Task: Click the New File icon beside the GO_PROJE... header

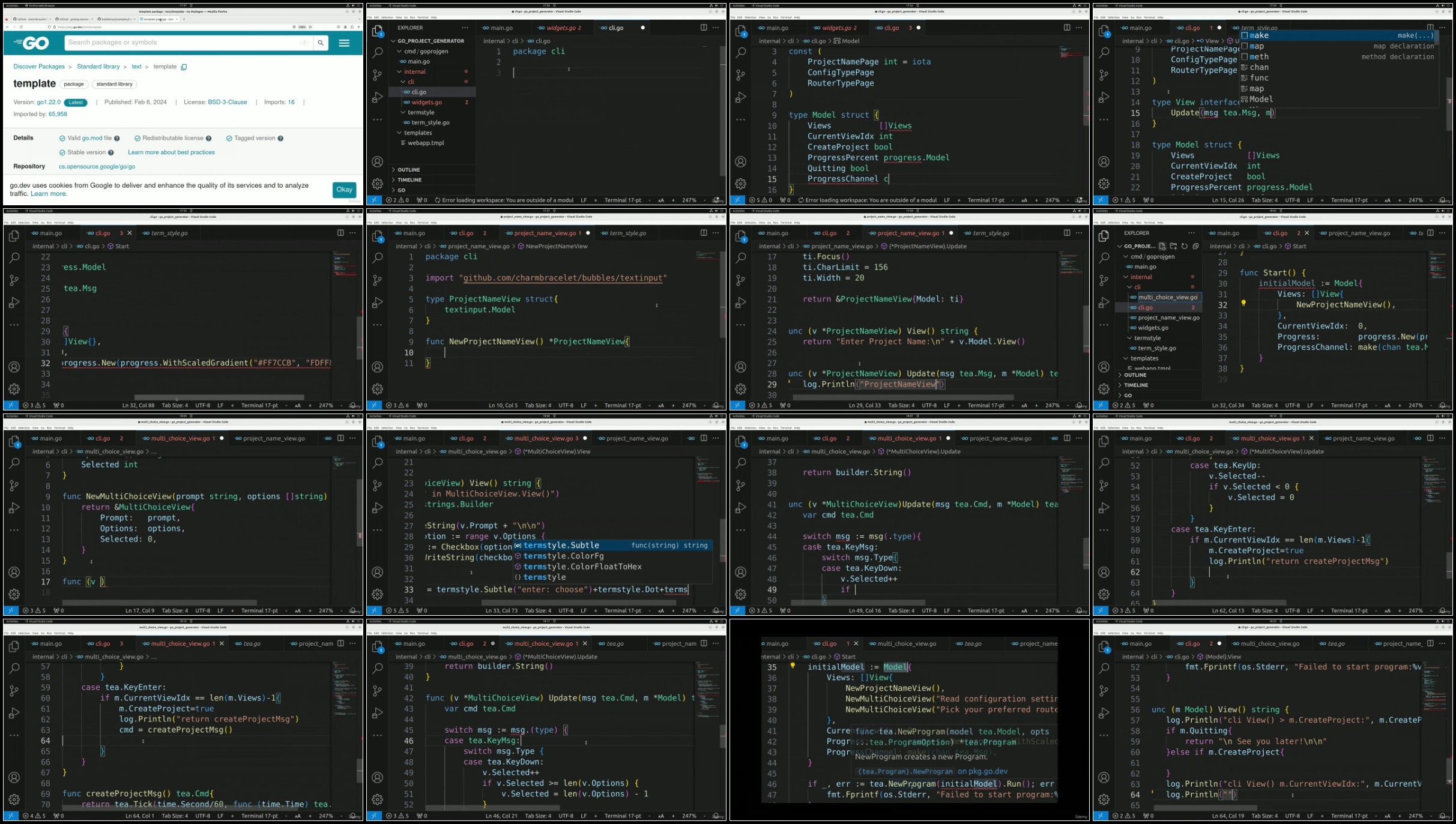Action: point(1162,246)
